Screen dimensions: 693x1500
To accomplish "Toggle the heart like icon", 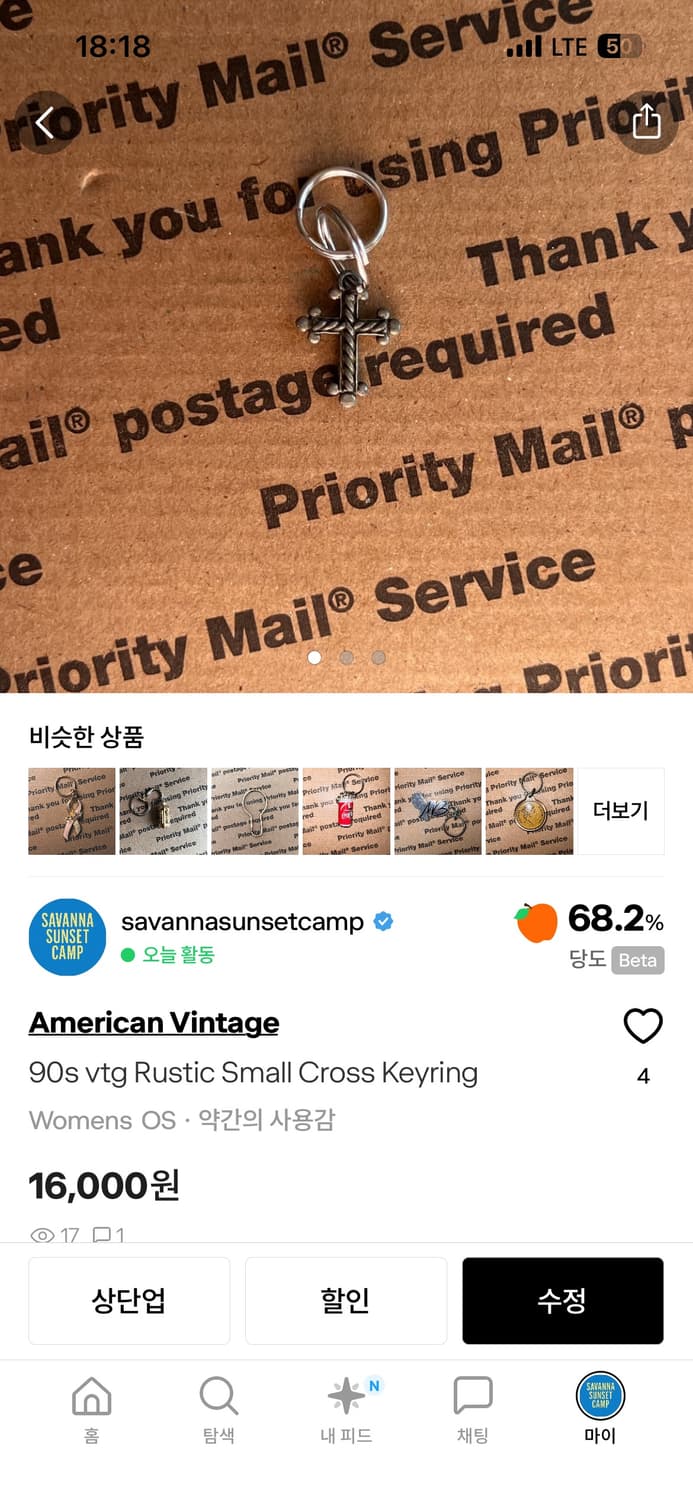I will [643, 1026].
